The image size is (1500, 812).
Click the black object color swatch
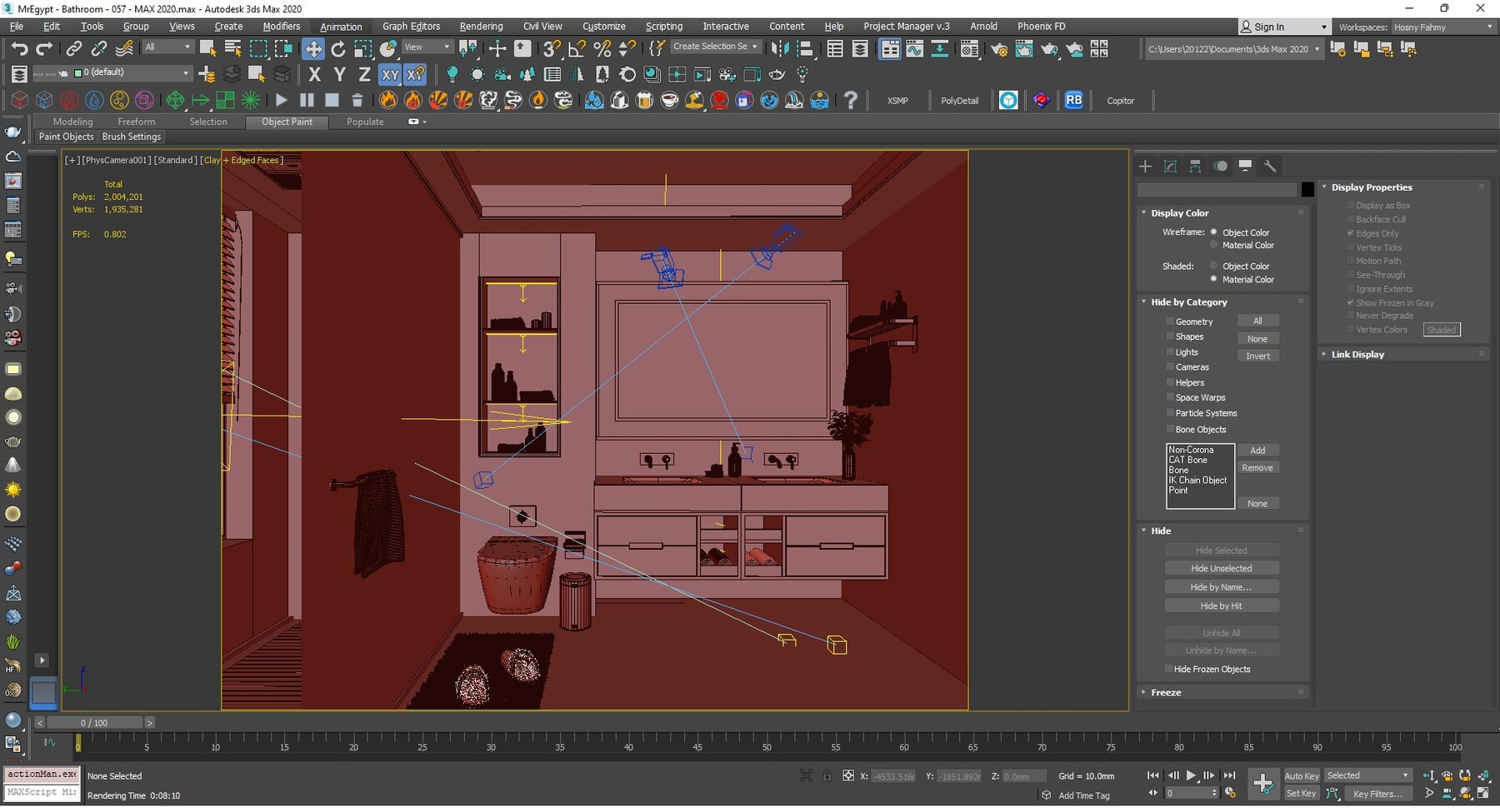[x=1307, y=190]
